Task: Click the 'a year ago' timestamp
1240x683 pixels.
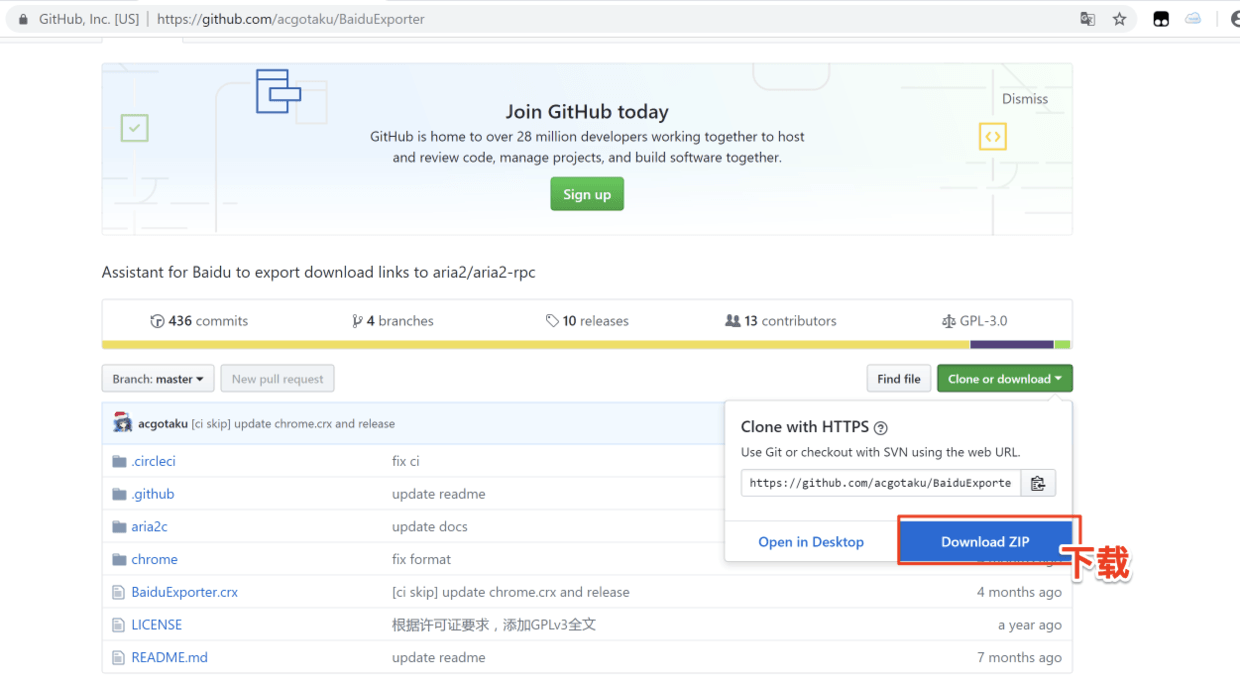Action: (1030, 625)
